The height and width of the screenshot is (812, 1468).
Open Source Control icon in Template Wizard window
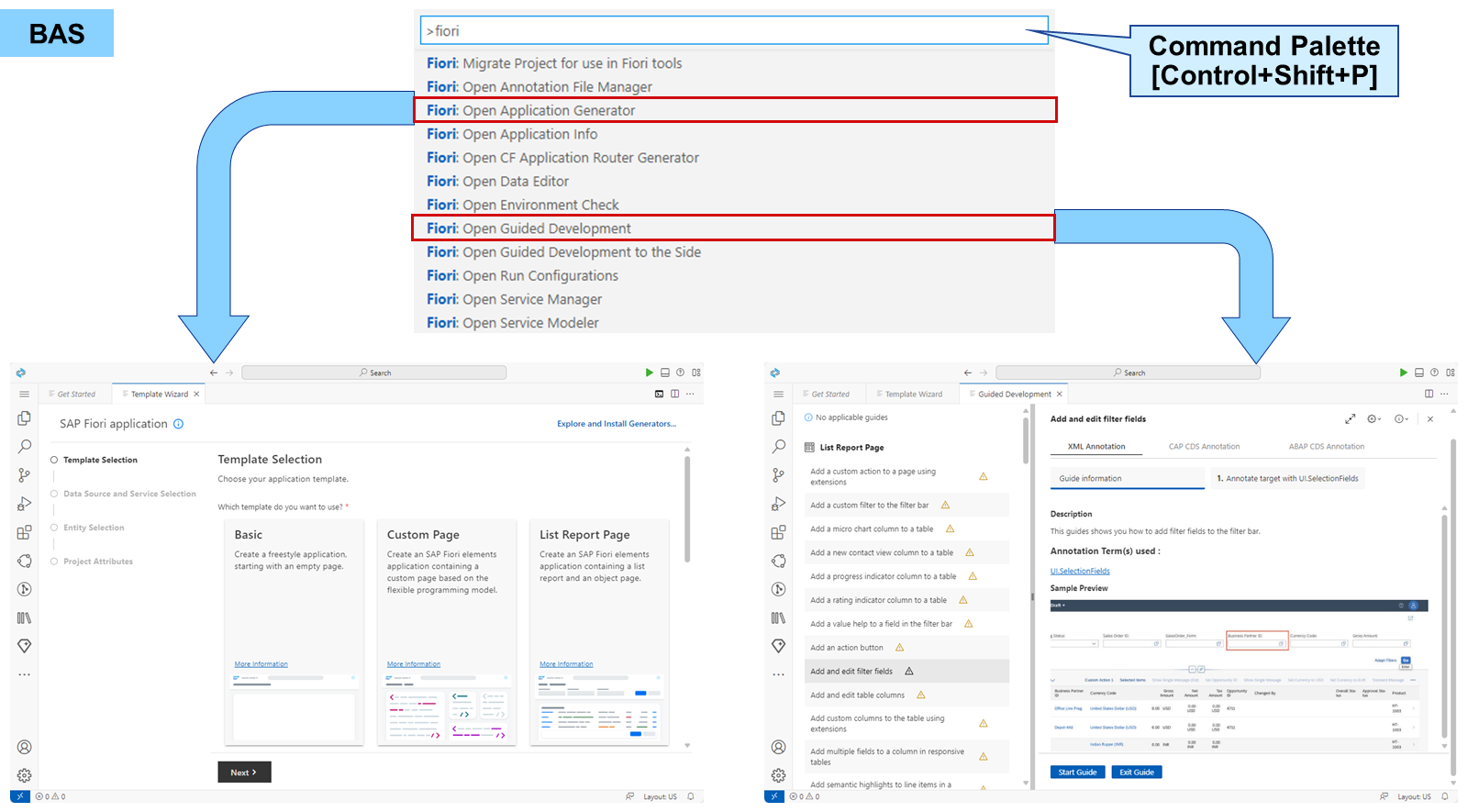(x=25, y=474)
